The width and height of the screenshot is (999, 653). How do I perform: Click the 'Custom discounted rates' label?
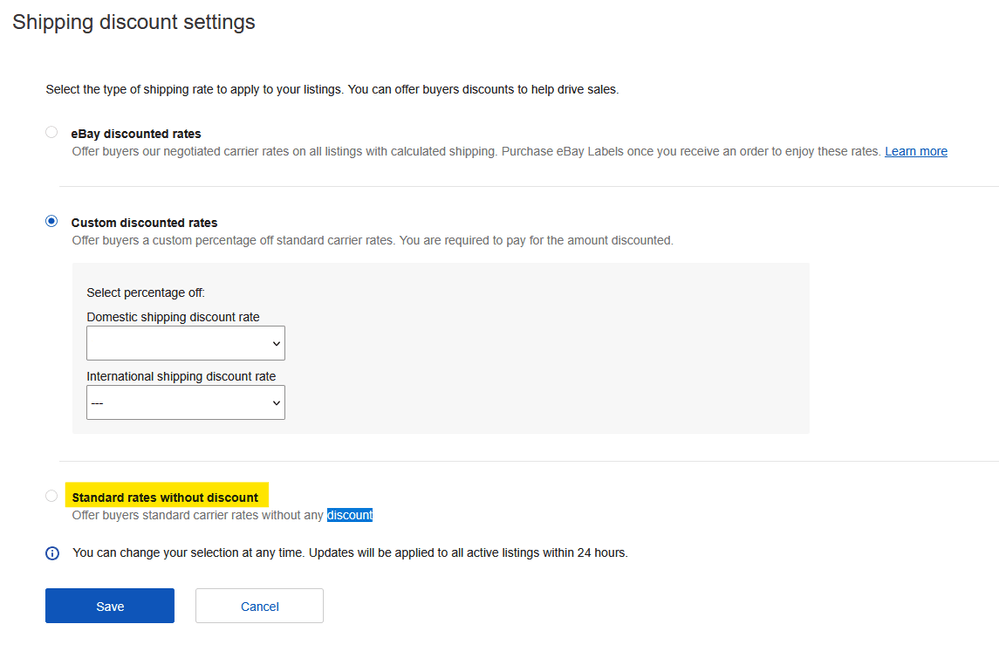pos(145,223)
